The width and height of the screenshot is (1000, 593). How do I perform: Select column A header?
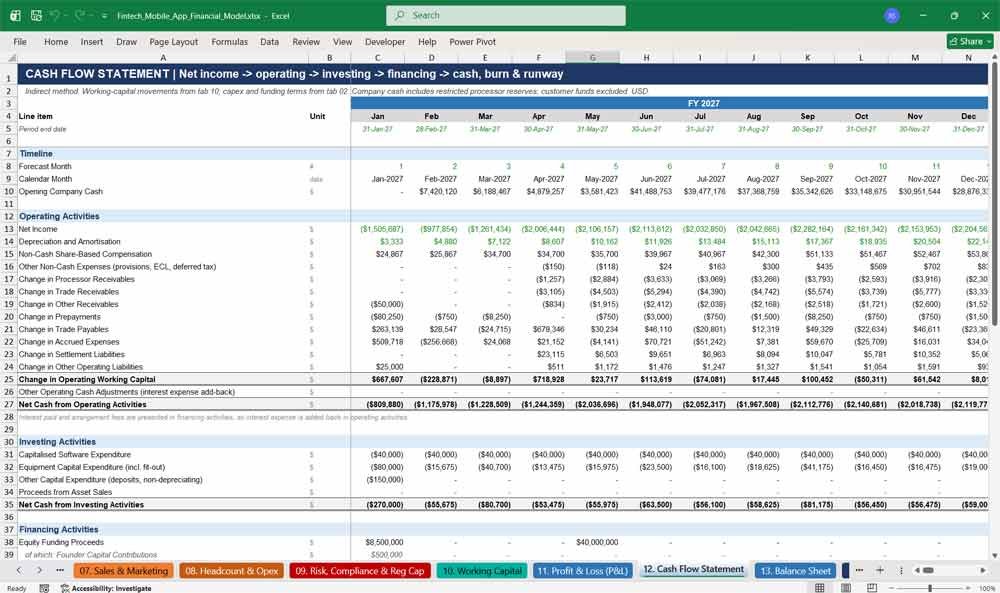coord(163,57)
